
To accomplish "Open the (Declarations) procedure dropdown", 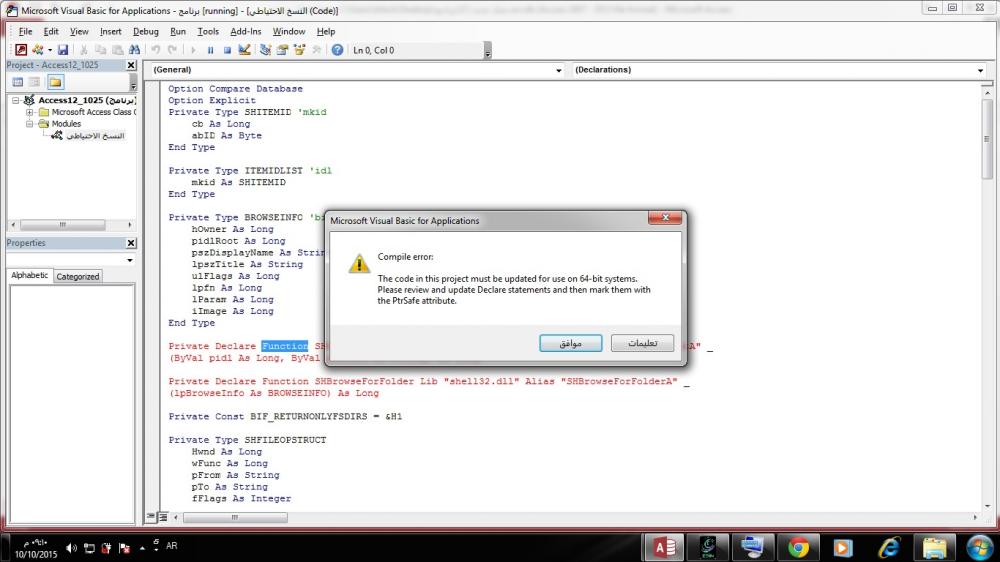I will [x=980, y=70].
